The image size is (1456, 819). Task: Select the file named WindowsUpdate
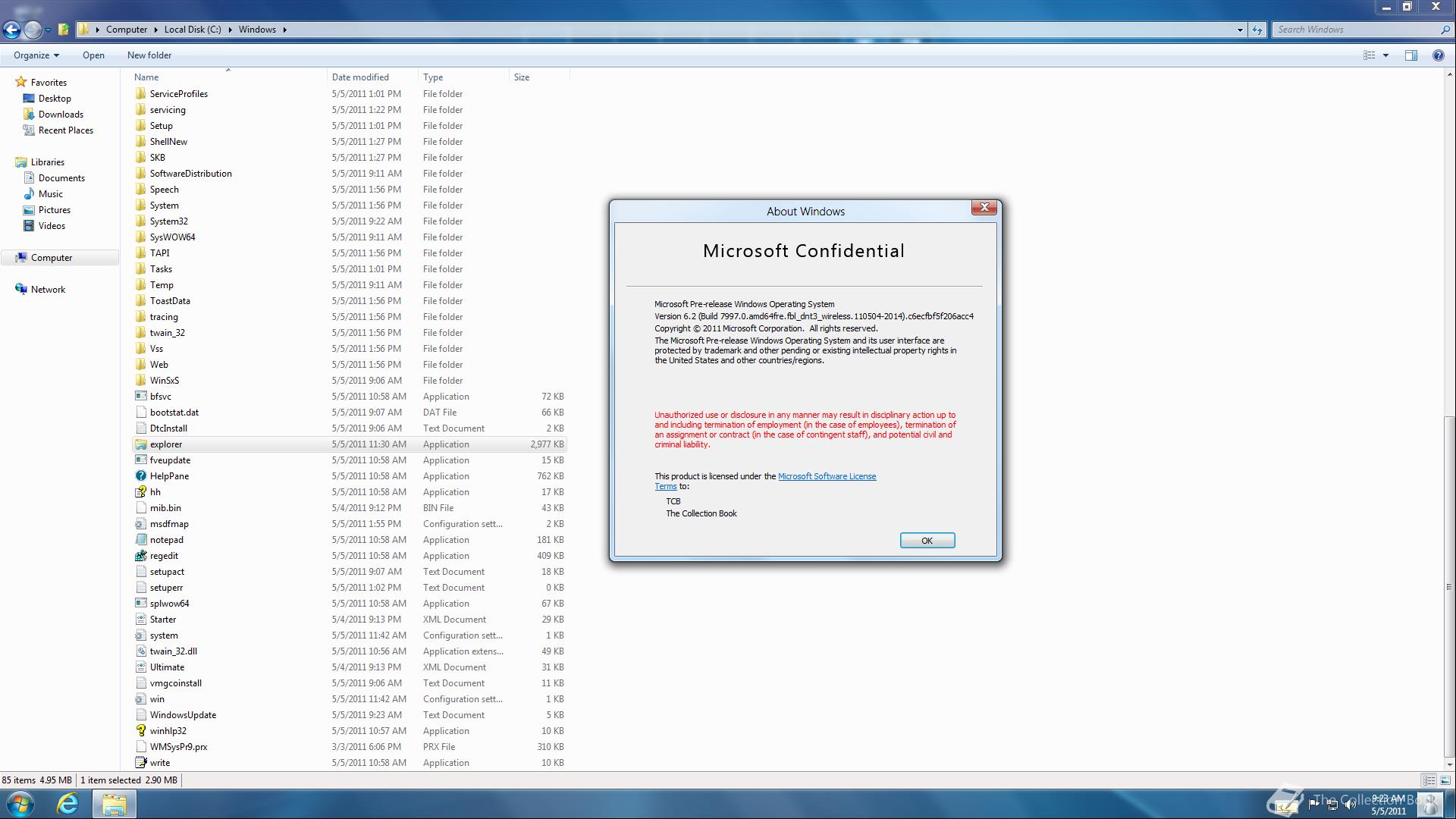pos(183,715)
